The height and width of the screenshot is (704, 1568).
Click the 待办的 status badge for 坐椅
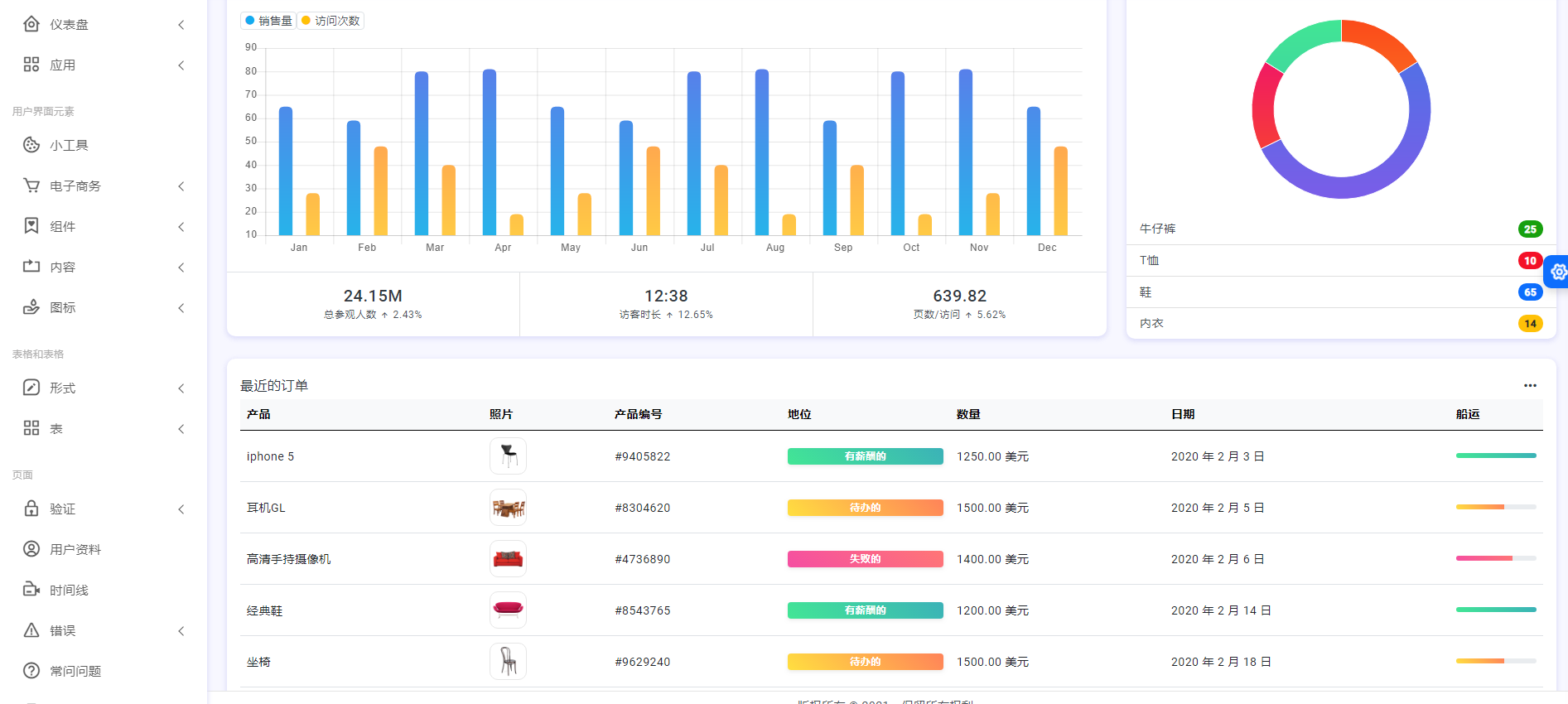(x=865, y=662)
